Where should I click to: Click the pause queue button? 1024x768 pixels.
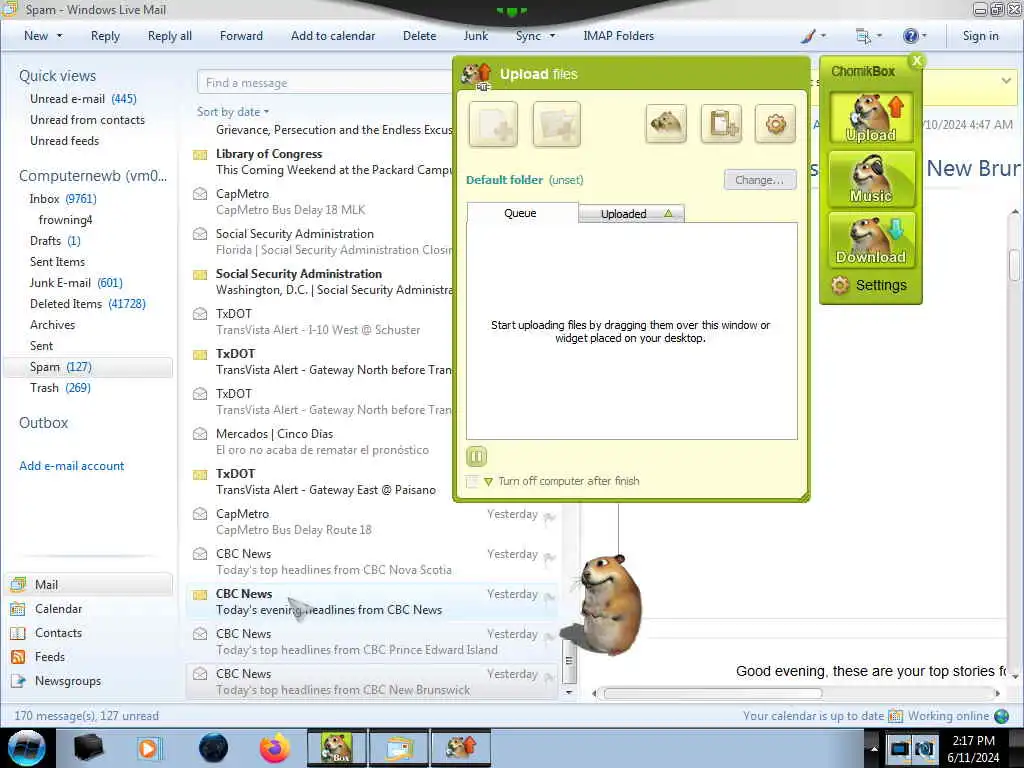point(477,456)
